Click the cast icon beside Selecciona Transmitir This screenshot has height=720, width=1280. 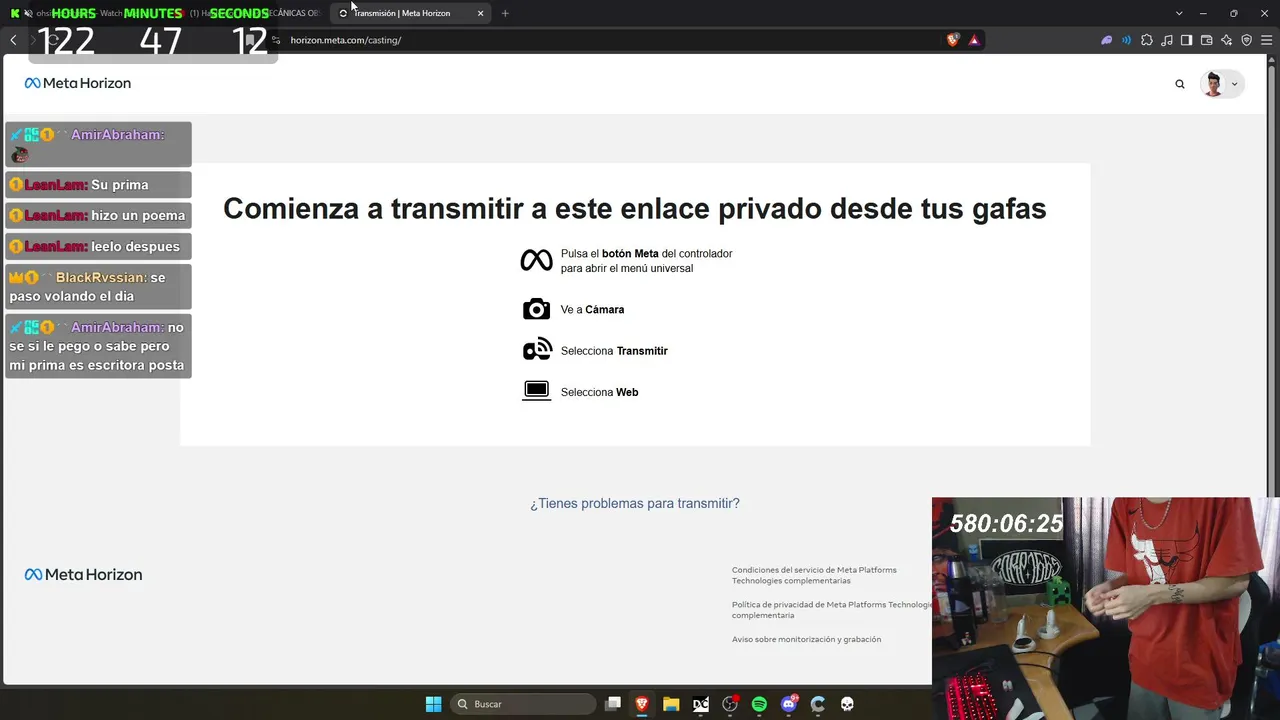536,350
